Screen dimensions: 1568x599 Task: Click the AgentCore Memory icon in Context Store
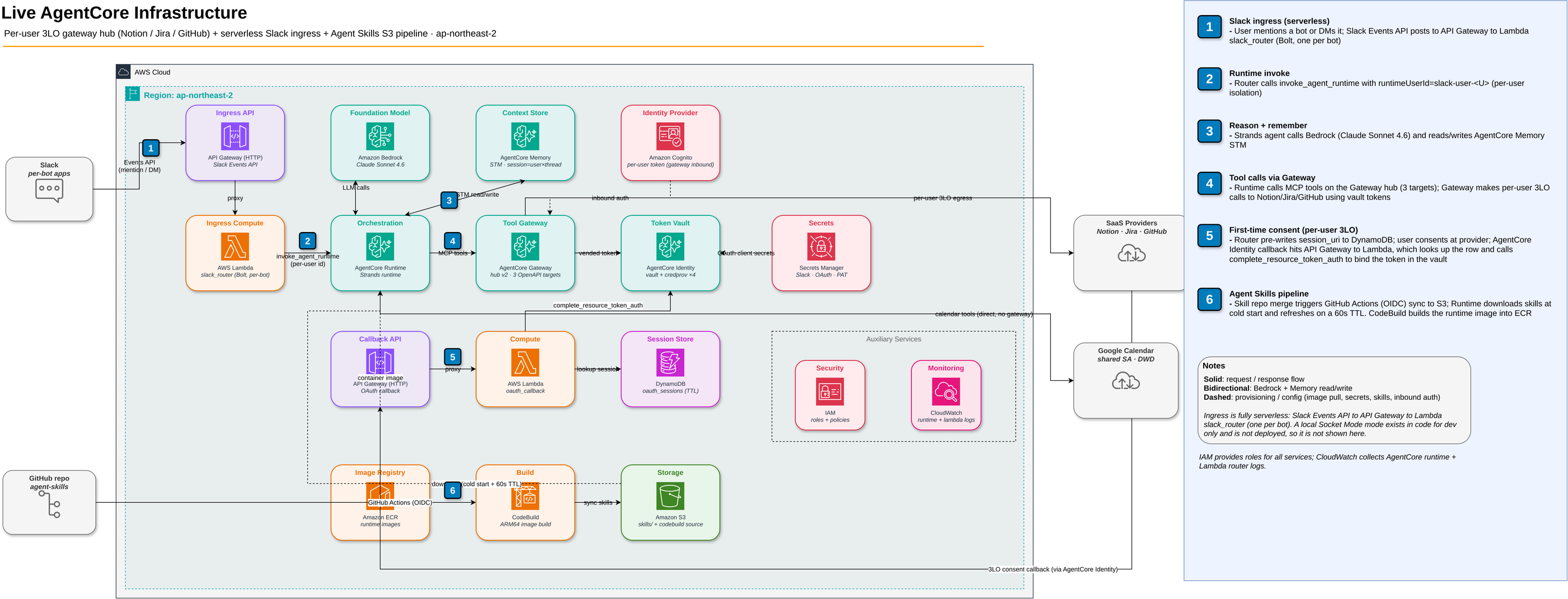[525, 136]
